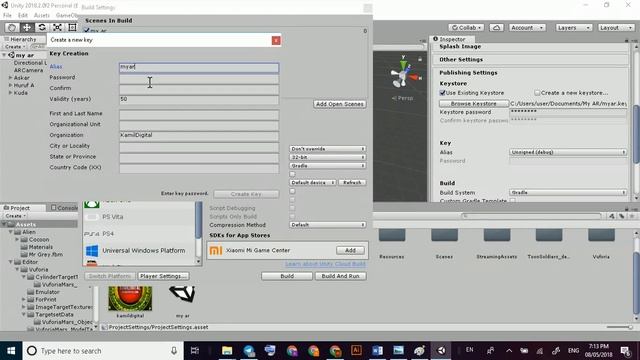Toggle Custom Gradle Template checkbox
This screenshot has width=640, height=360.
[x=513, y=200]
